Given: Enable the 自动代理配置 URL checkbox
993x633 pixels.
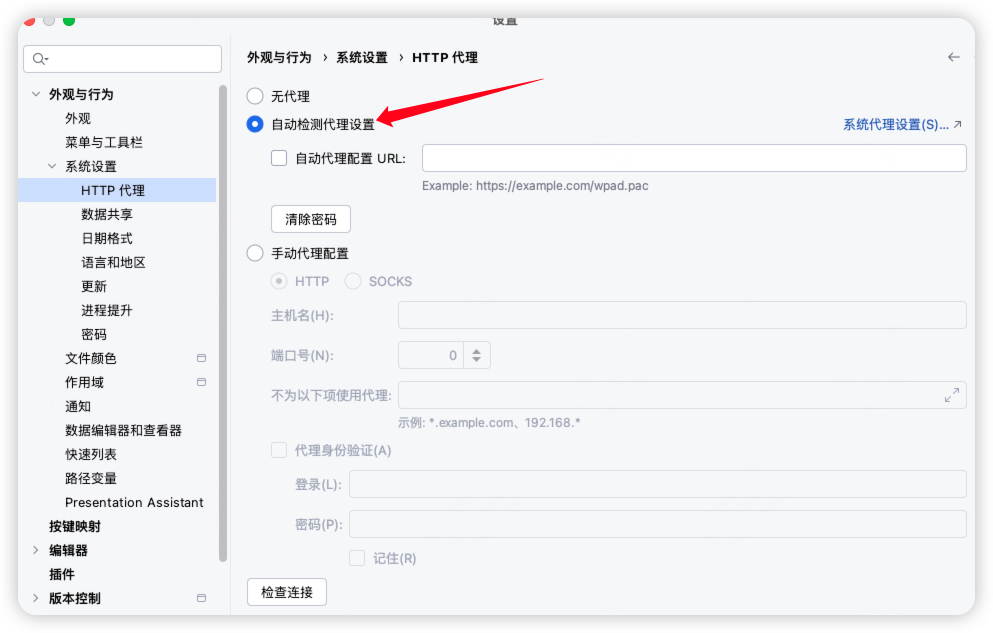Looking at the screenshot, I should point(279,158).
